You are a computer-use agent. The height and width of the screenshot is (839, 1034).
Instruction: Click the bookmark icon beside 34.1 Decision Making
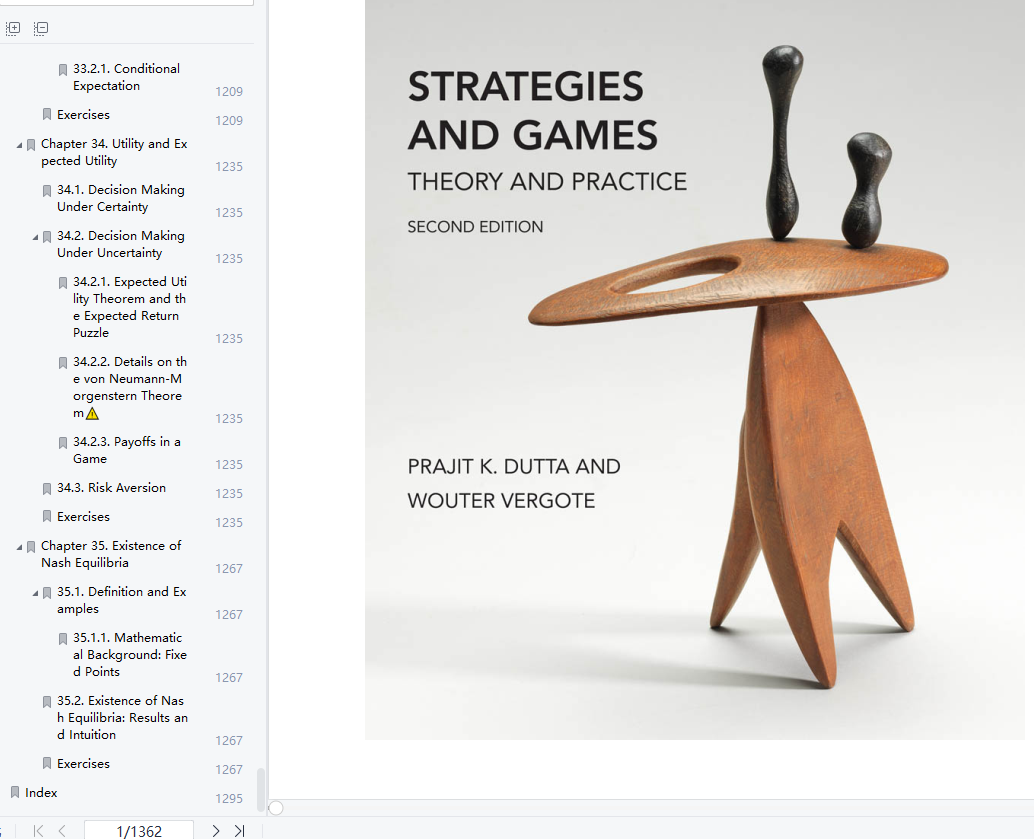[47, 191]
